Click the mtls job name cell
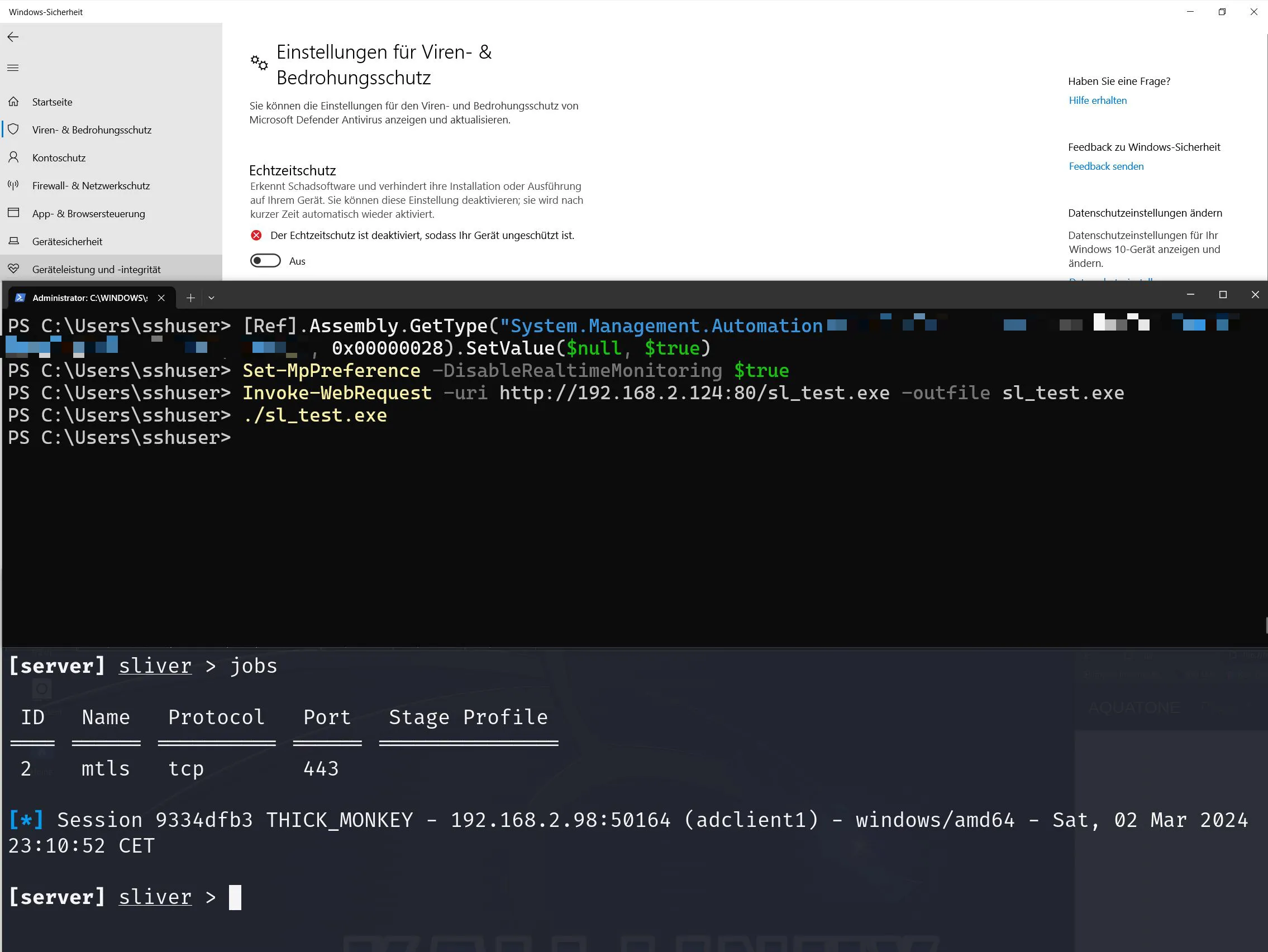The image size is (1268, 952). [106, 769]
